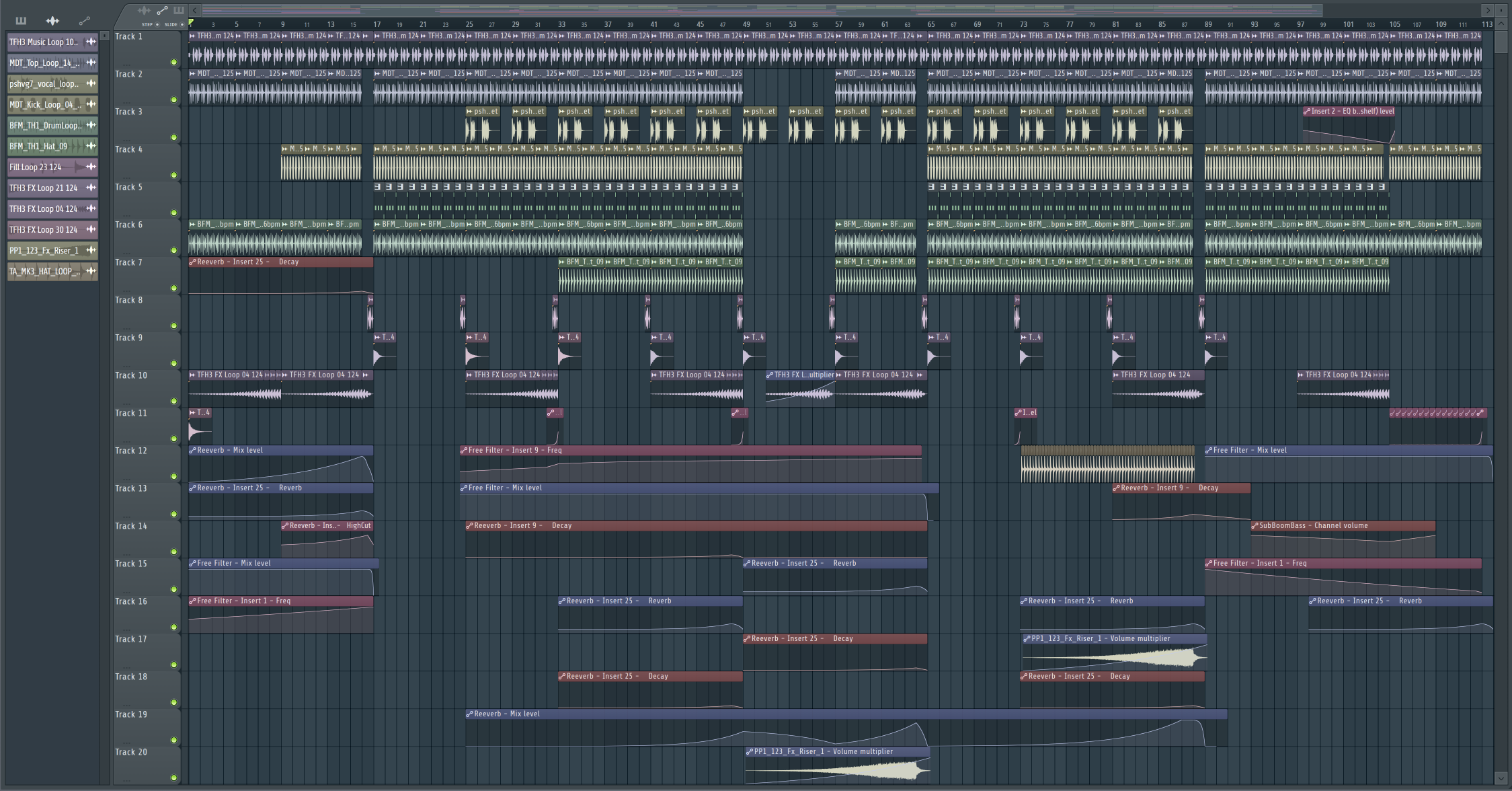Click the Track 10 name label
The height and width of the screenshot is (791, 1512).
tap(130, 375)
